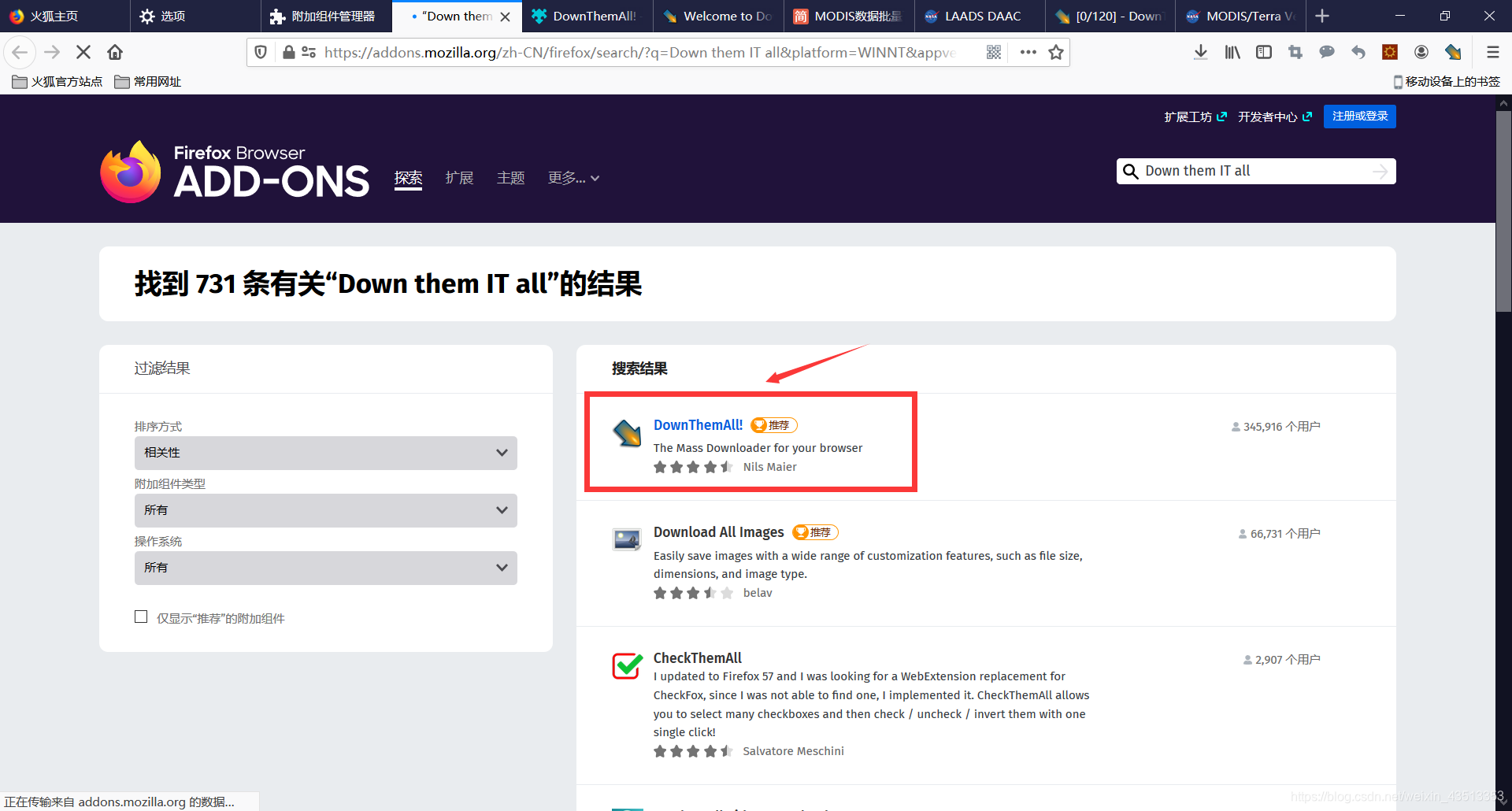Click "66,731 个用户" user count

(1279, 534)
